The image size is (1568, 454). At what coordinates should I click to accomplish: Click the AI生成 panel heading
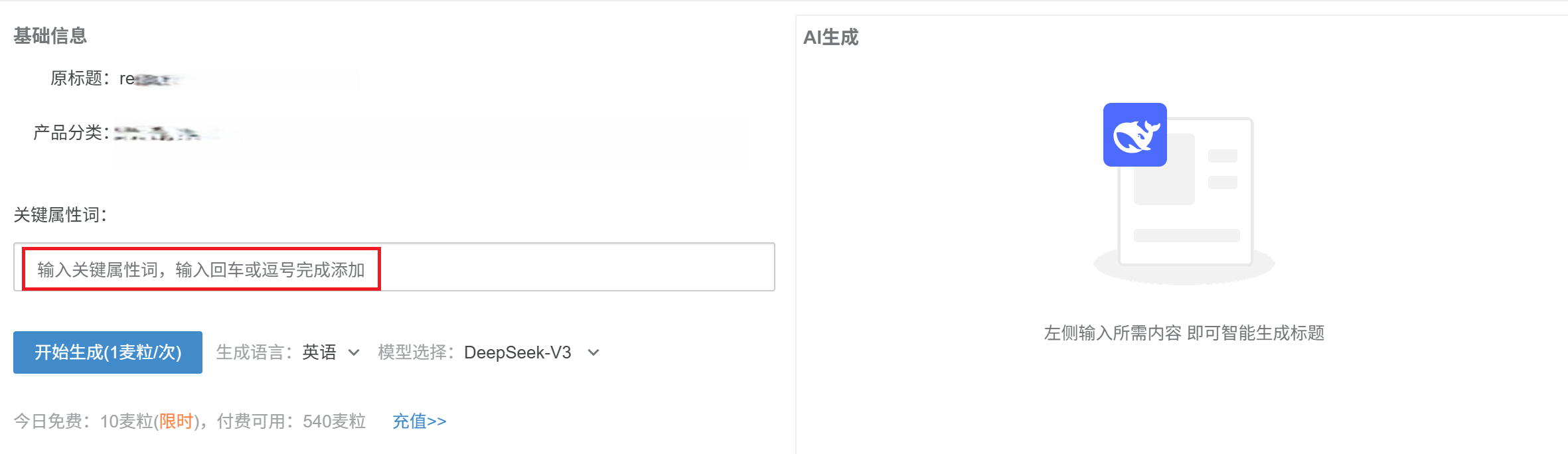(830, 37)
